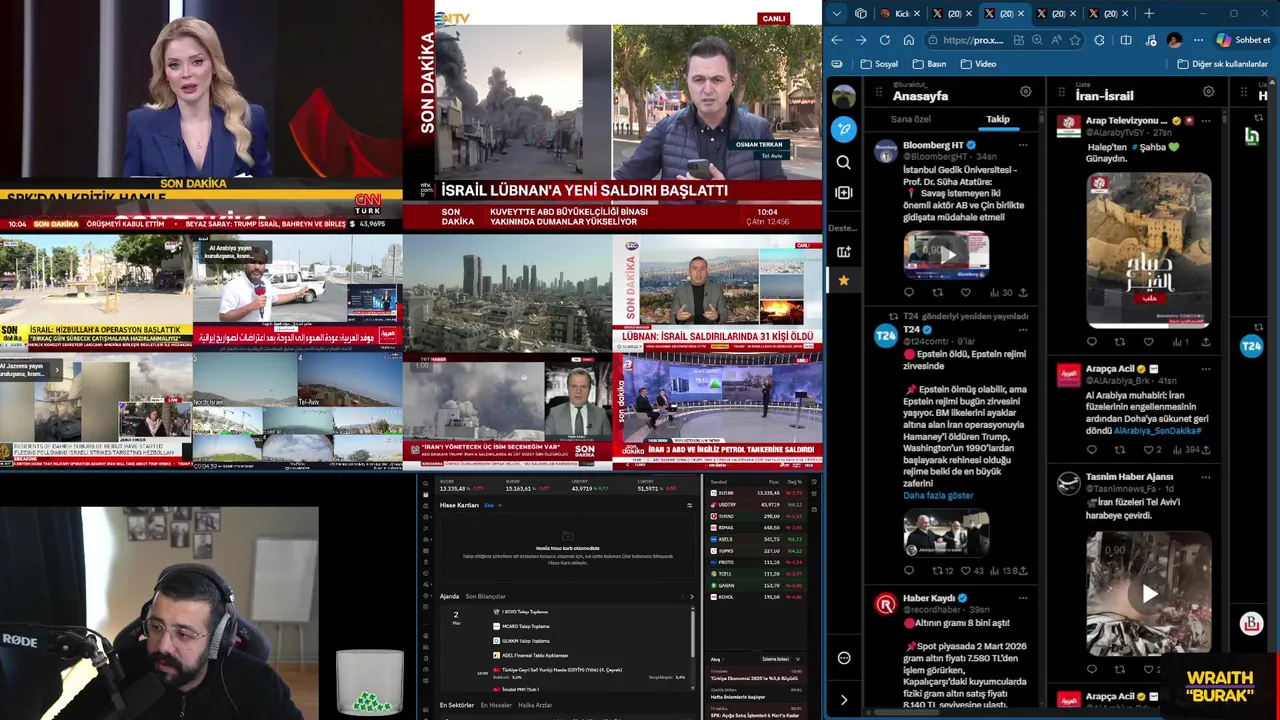The height and width of the screenshot is (720, 1280).
Task: Open X Pro search icon in sidebar
Action: (x=844, y=162)
